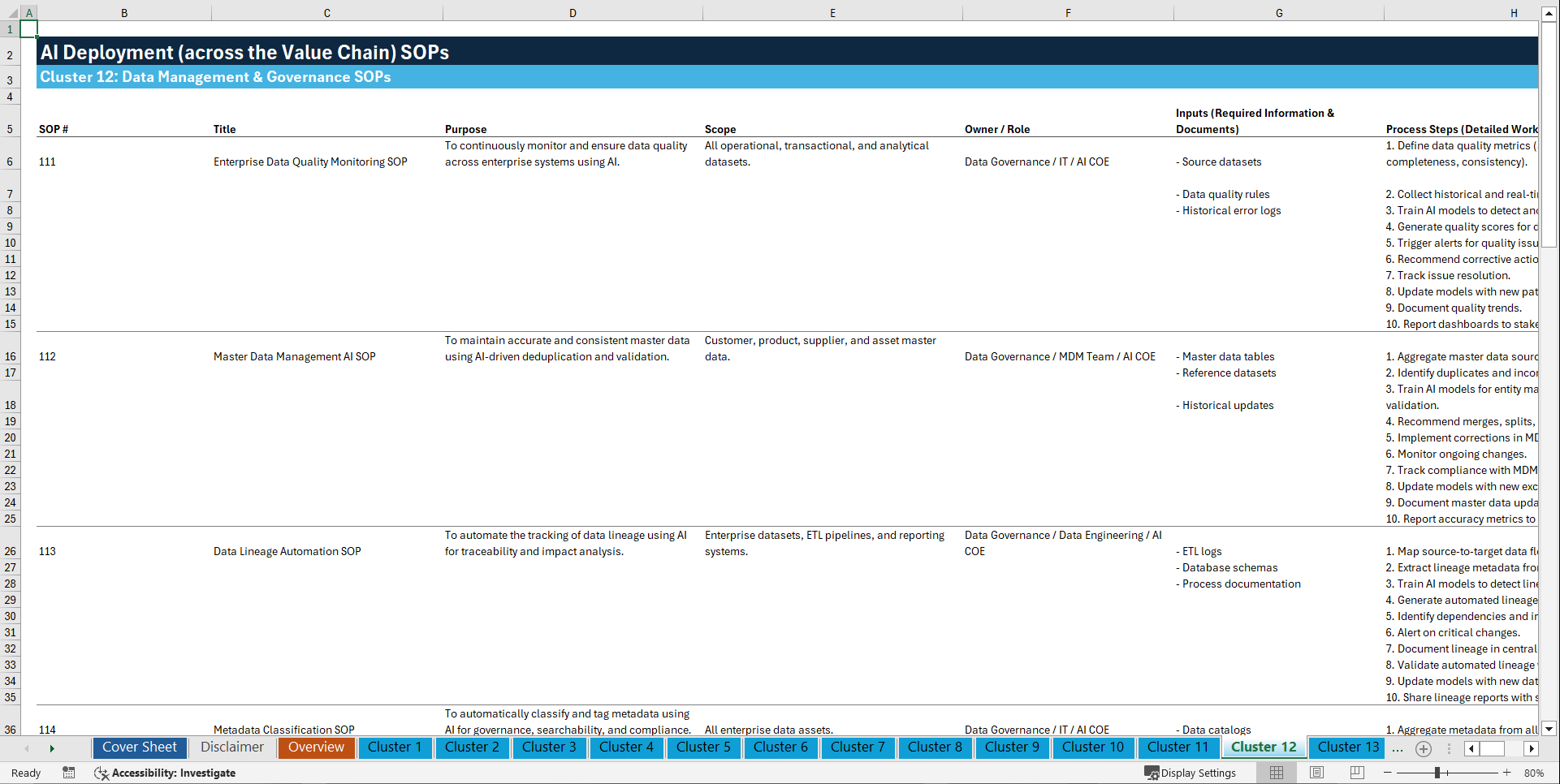Switch to Page Layout view
Viewport: 1560px width, 784px height.
point(1316,773)
